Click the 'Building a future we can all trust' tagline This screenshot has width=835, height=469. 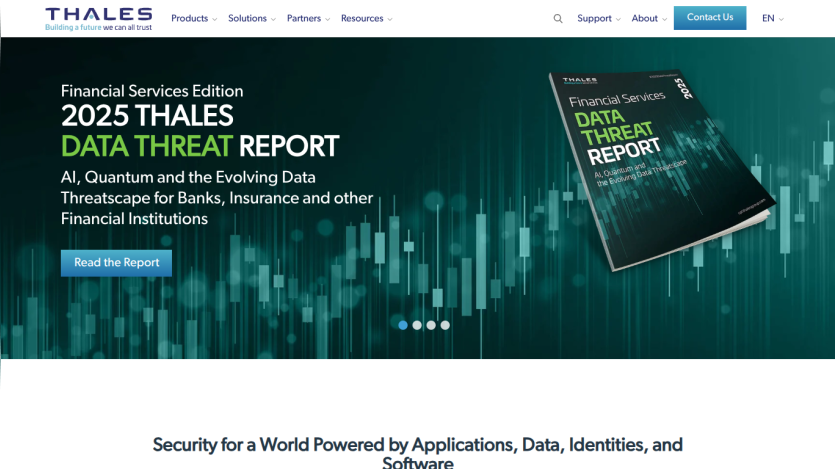99,27
